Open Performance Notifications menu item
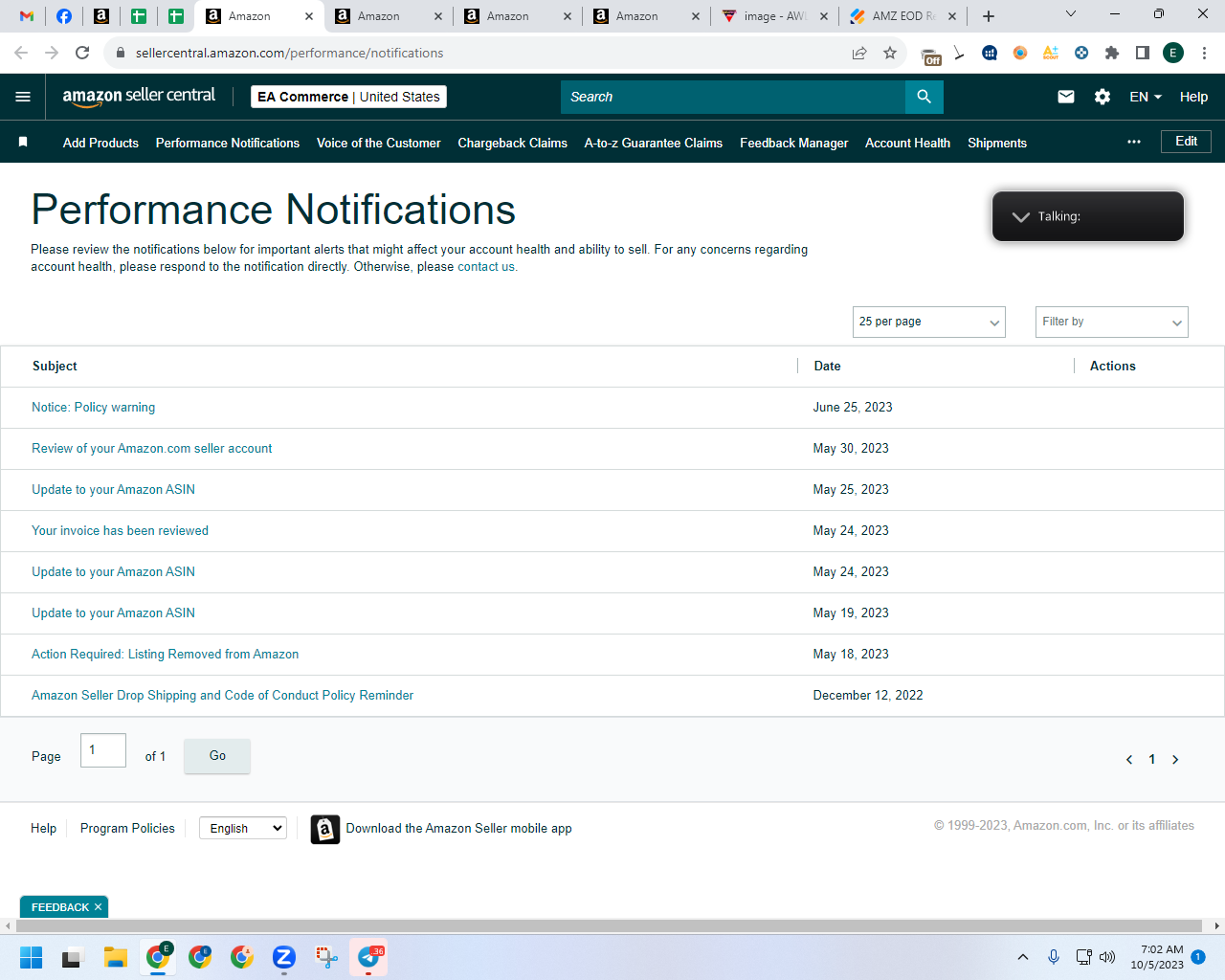Screen dimensions: 1225x980 228,143
